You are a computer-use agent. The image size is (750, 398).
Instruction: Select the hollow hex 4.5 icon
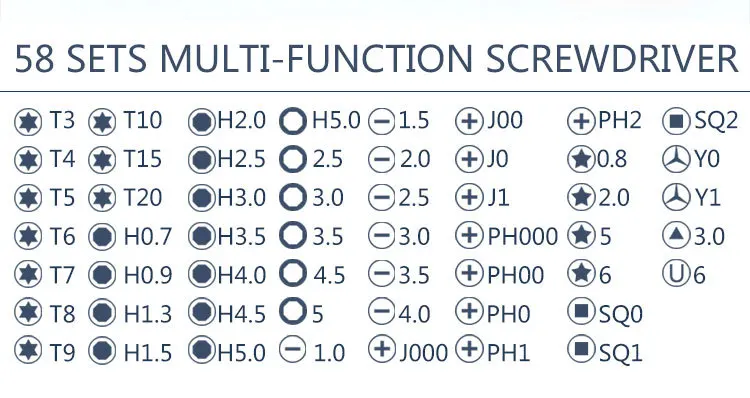(x=293, y=273)
